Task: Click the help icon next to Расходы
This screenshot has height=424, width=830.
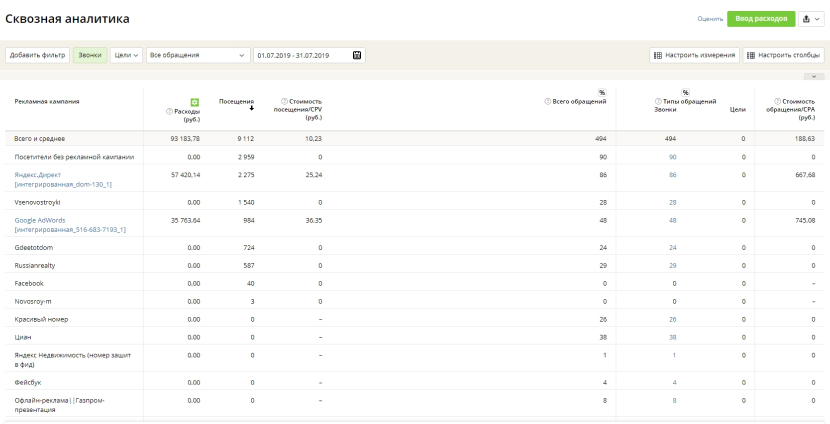Action: (169, 112)
